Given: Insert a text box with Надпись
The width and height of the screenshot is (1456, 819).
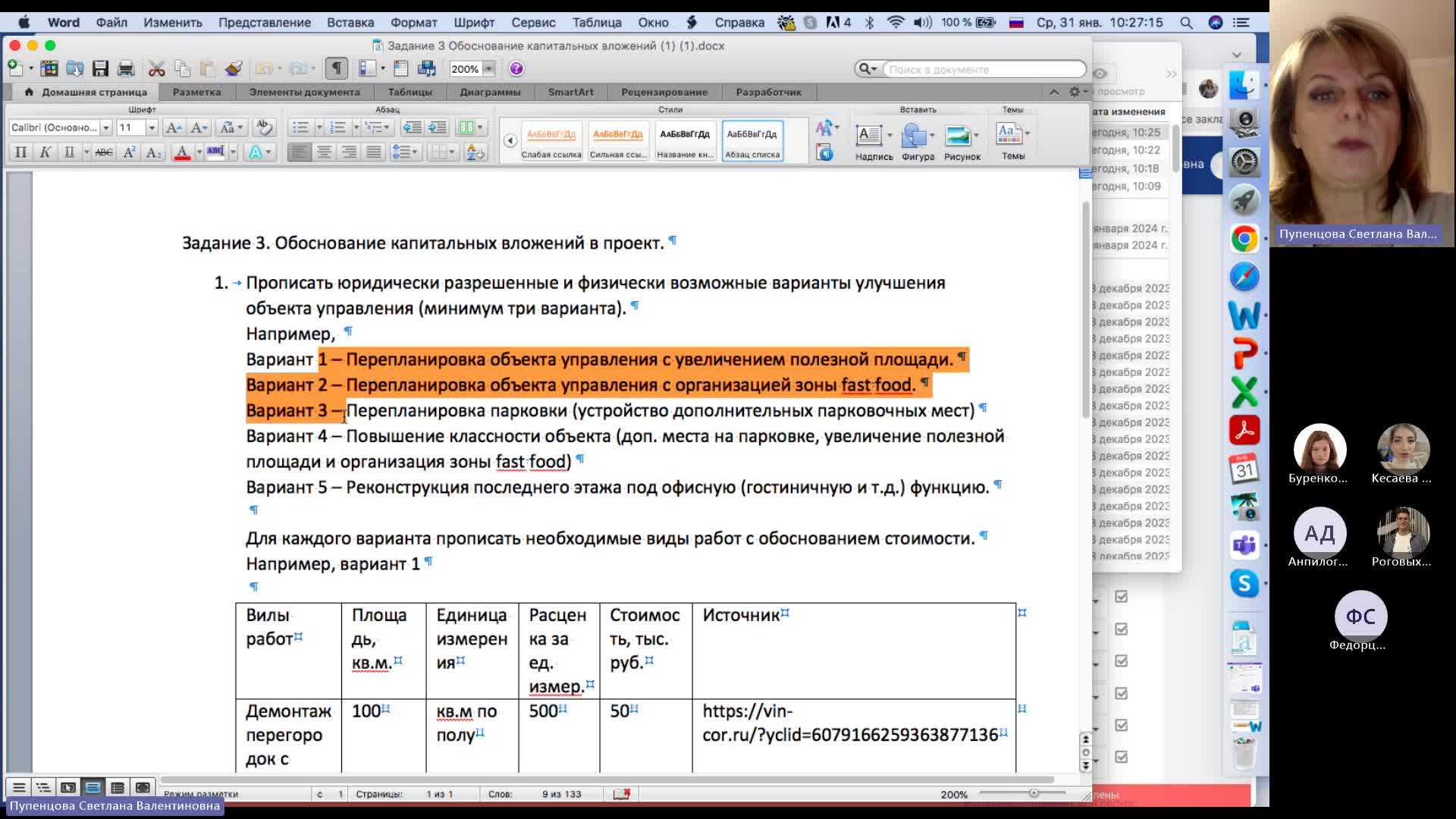Looking at the screenshot, I should pos(874,143).
